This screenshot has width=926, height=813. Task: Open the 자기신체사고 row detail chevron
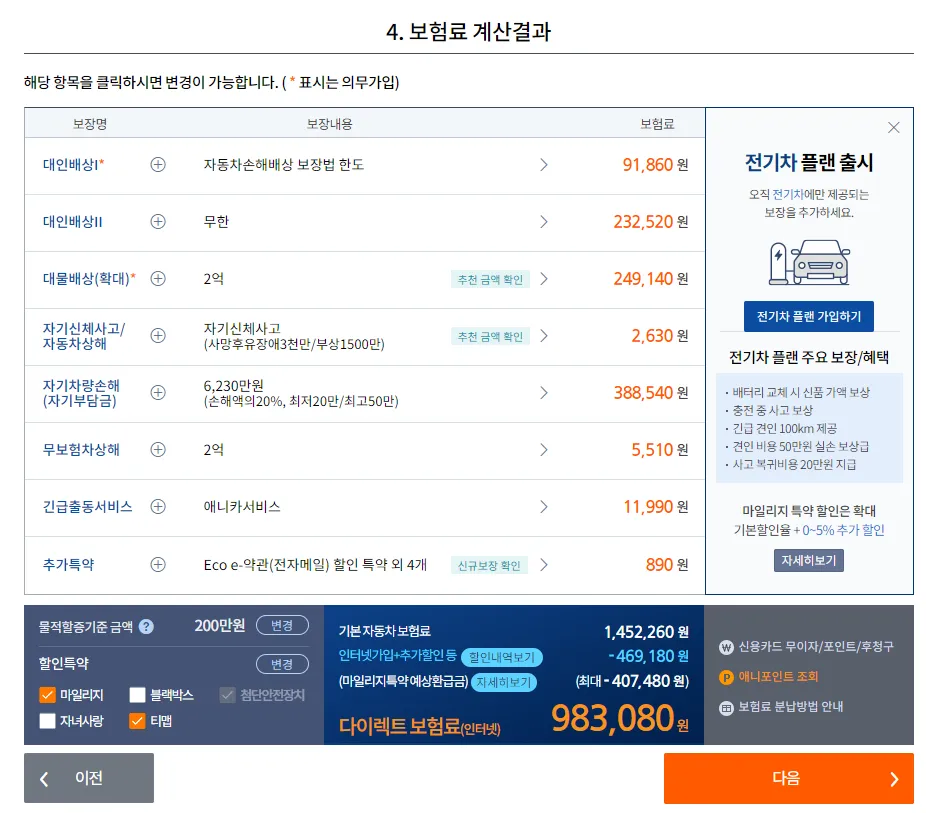pyautogui.click(x=544, y=335)
